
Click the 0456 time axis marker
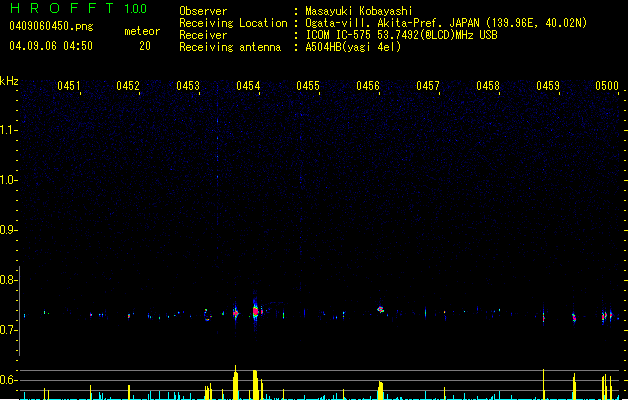point(368,86)
